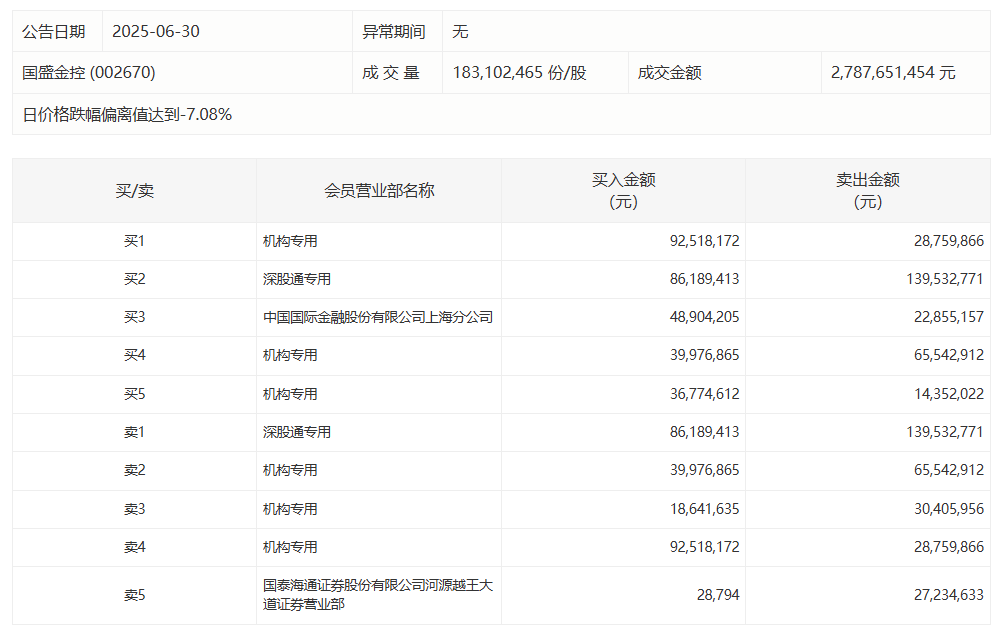Screen dimensions: 1005x643
Task: Select 卖4 sell amount 28,759,866
Action: [x=949, y=547]
